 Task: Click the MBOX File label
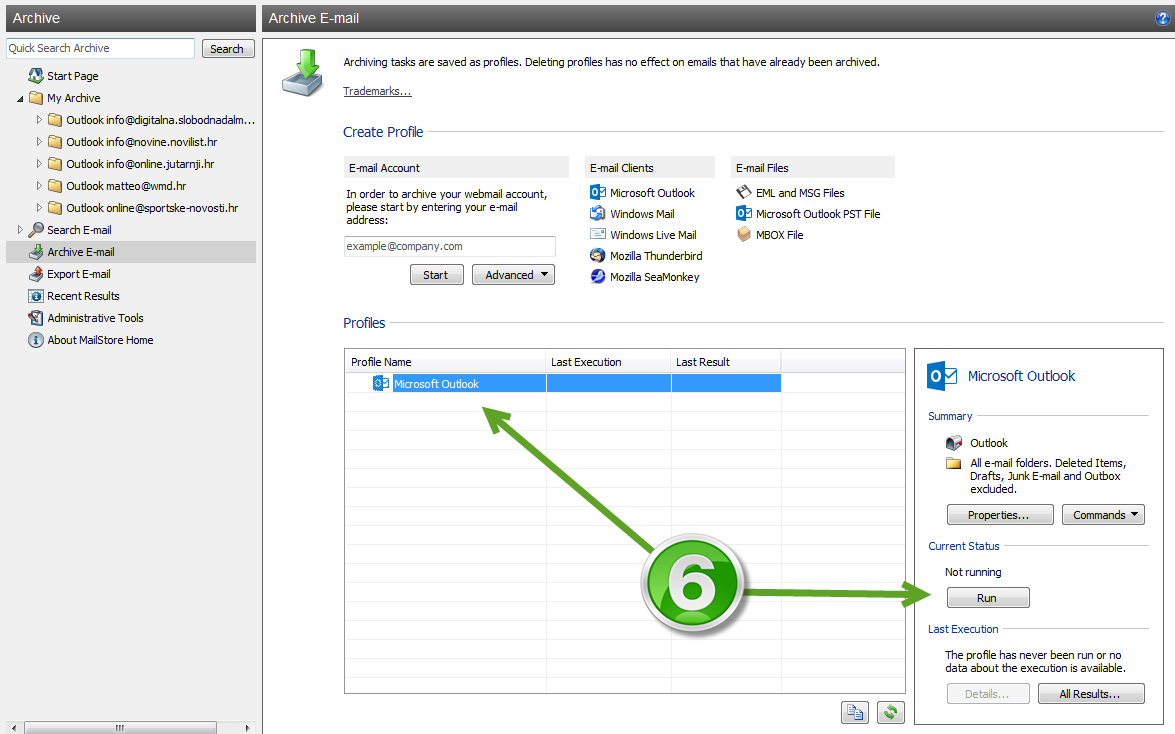[x=779, y=235]
